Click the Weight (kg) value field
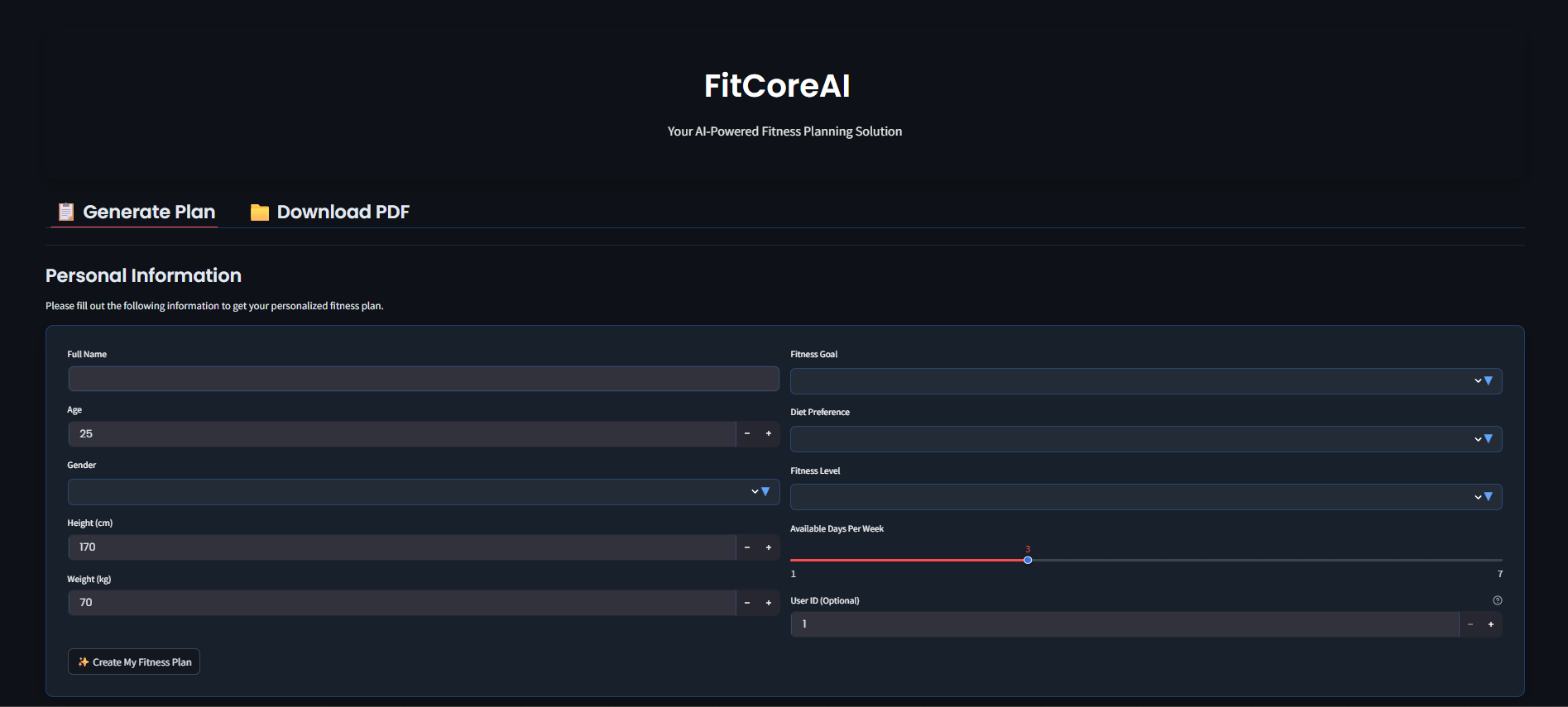Viewport: 1568px width, 707px height. 402,603
